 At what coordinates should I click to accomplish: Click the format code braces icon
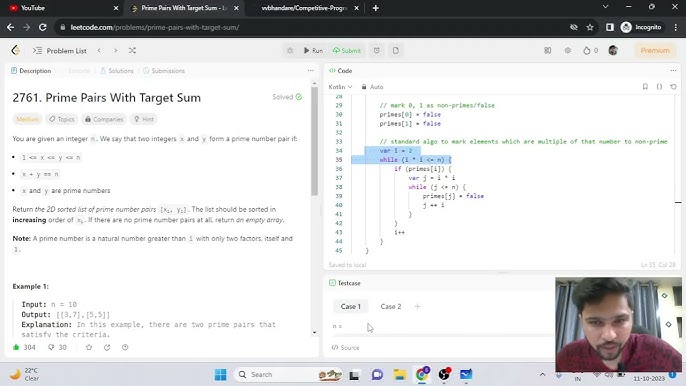click(659, 87)
